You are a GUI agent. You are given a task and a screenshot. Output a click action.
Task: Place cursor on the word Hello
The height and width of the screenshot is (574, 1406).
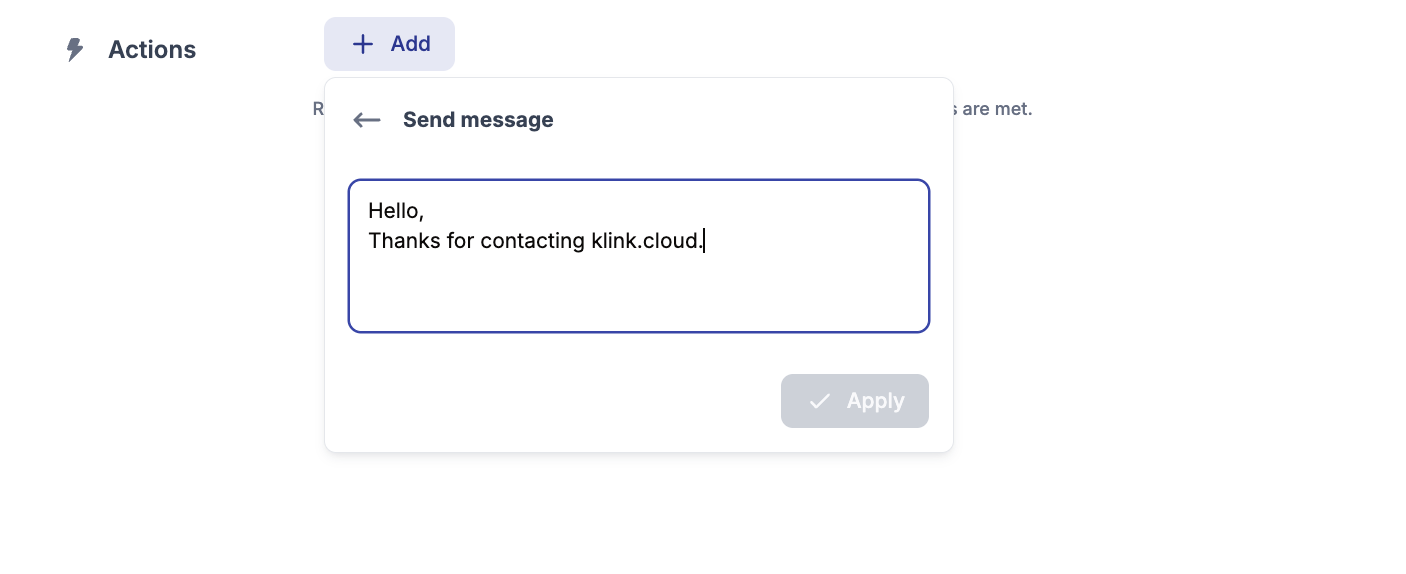(393, 211)
